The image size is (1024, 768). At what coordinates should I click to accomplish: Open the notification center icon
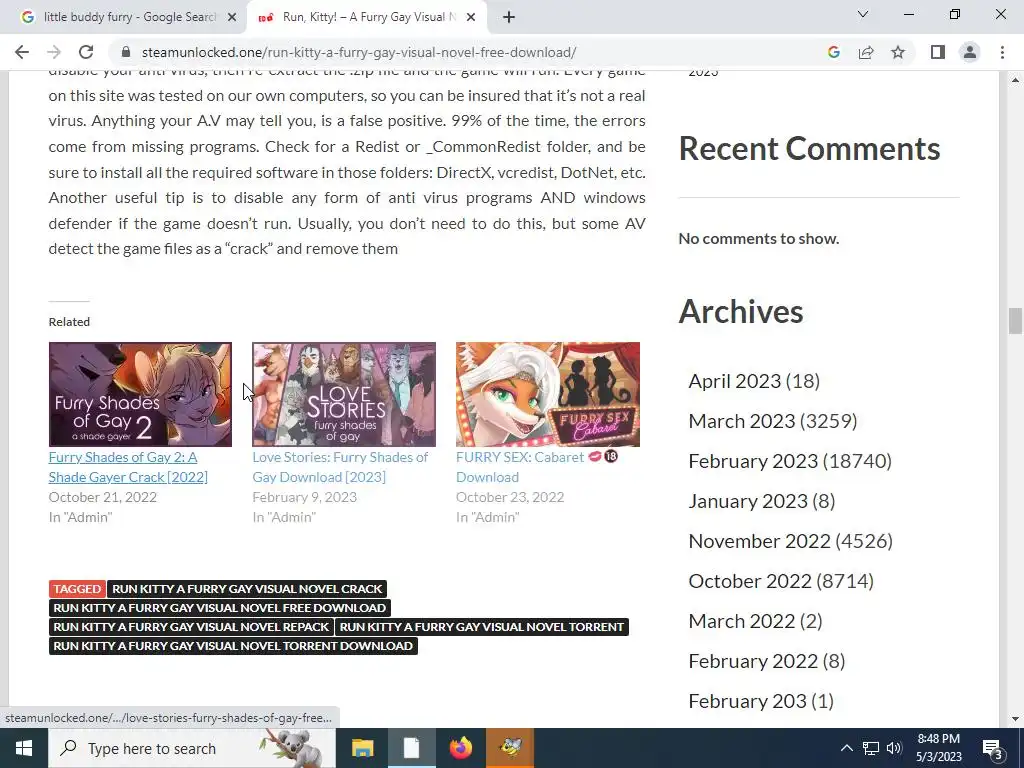993,748
